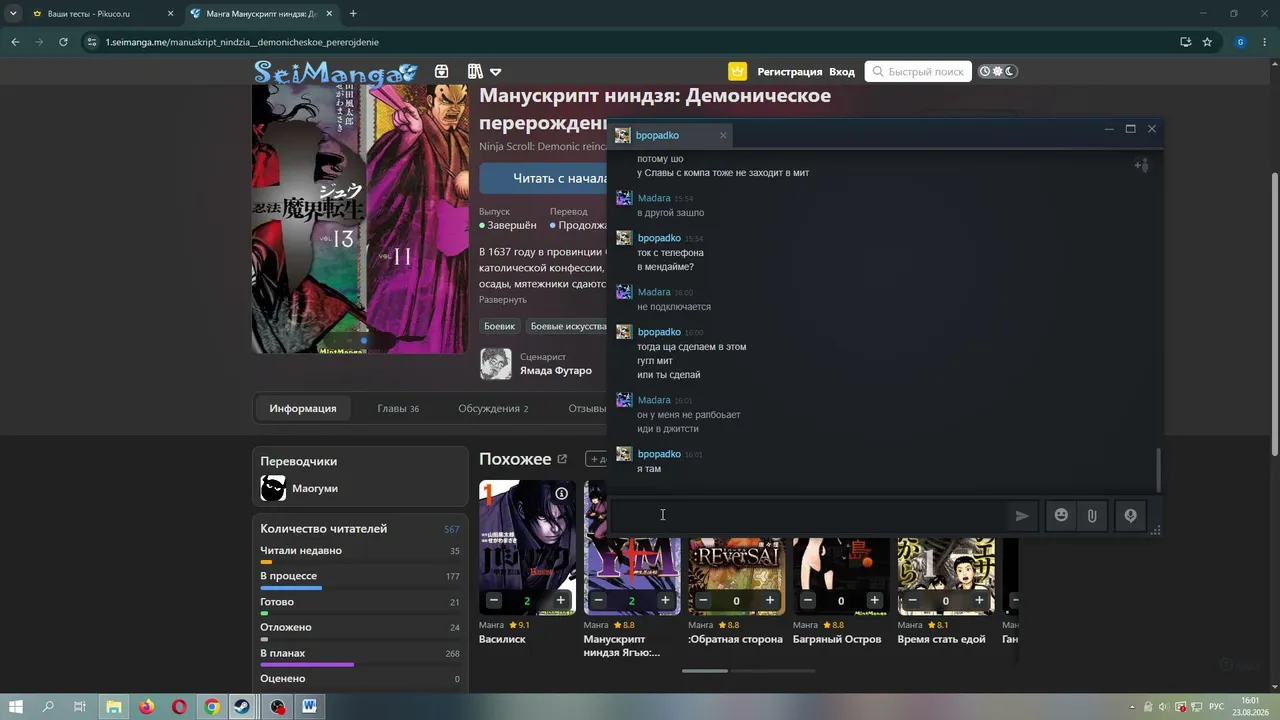Open the SeiManga logo home link
The height and width of the screenshot is (720, 1280).
coord(335,72)
